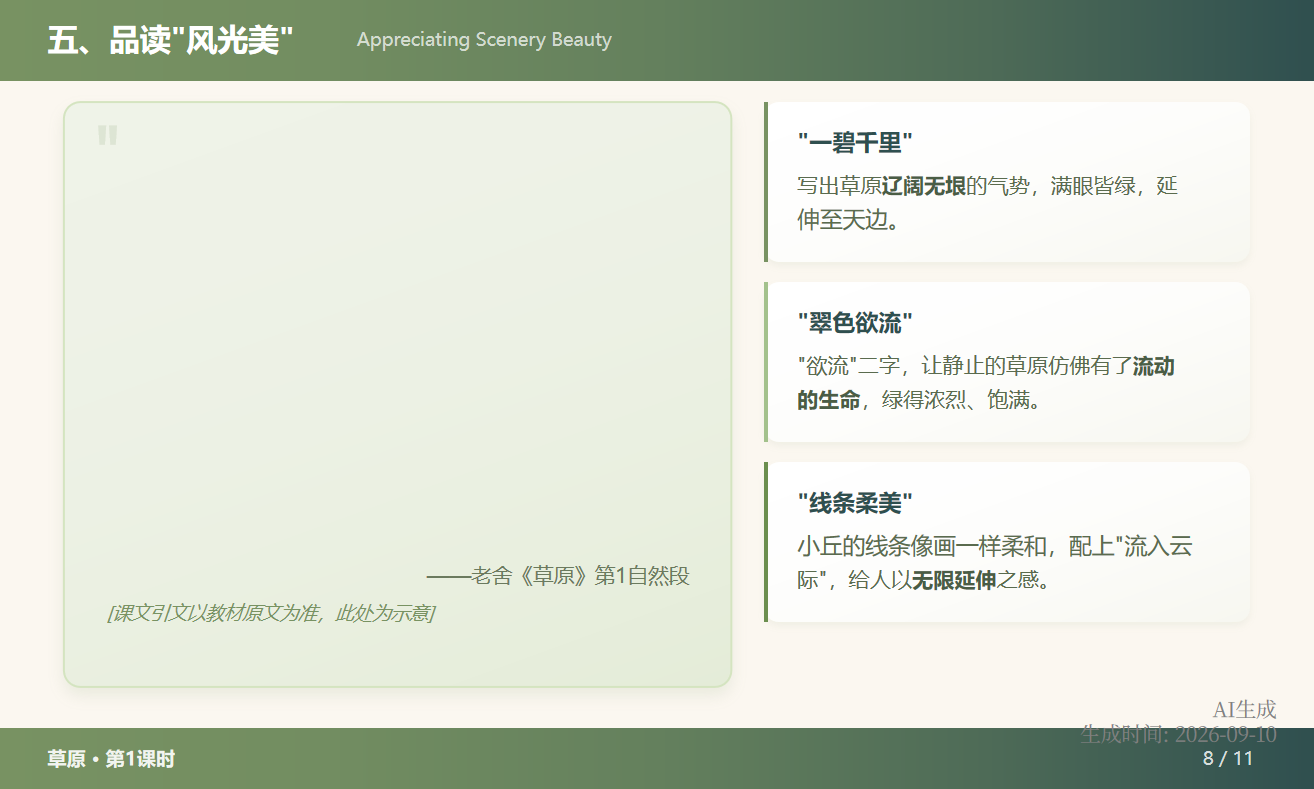The image size is (1314, 789).
Task: Click the subtitle "Appreciating Scenery Beauty"
Action: [484, 40]
